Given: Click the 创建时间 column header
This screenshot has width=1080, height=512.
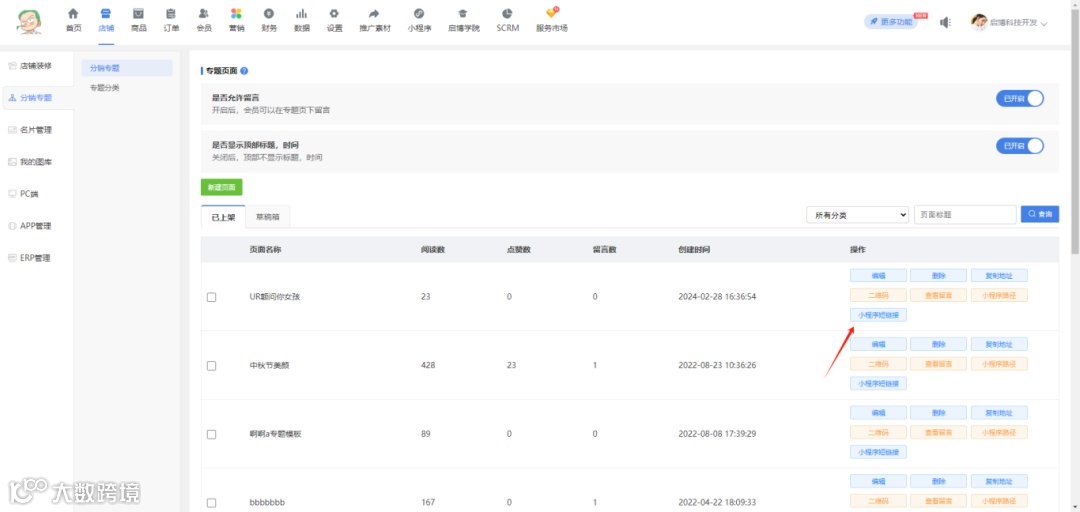Looking at the screenshot, I should (694, 249).
